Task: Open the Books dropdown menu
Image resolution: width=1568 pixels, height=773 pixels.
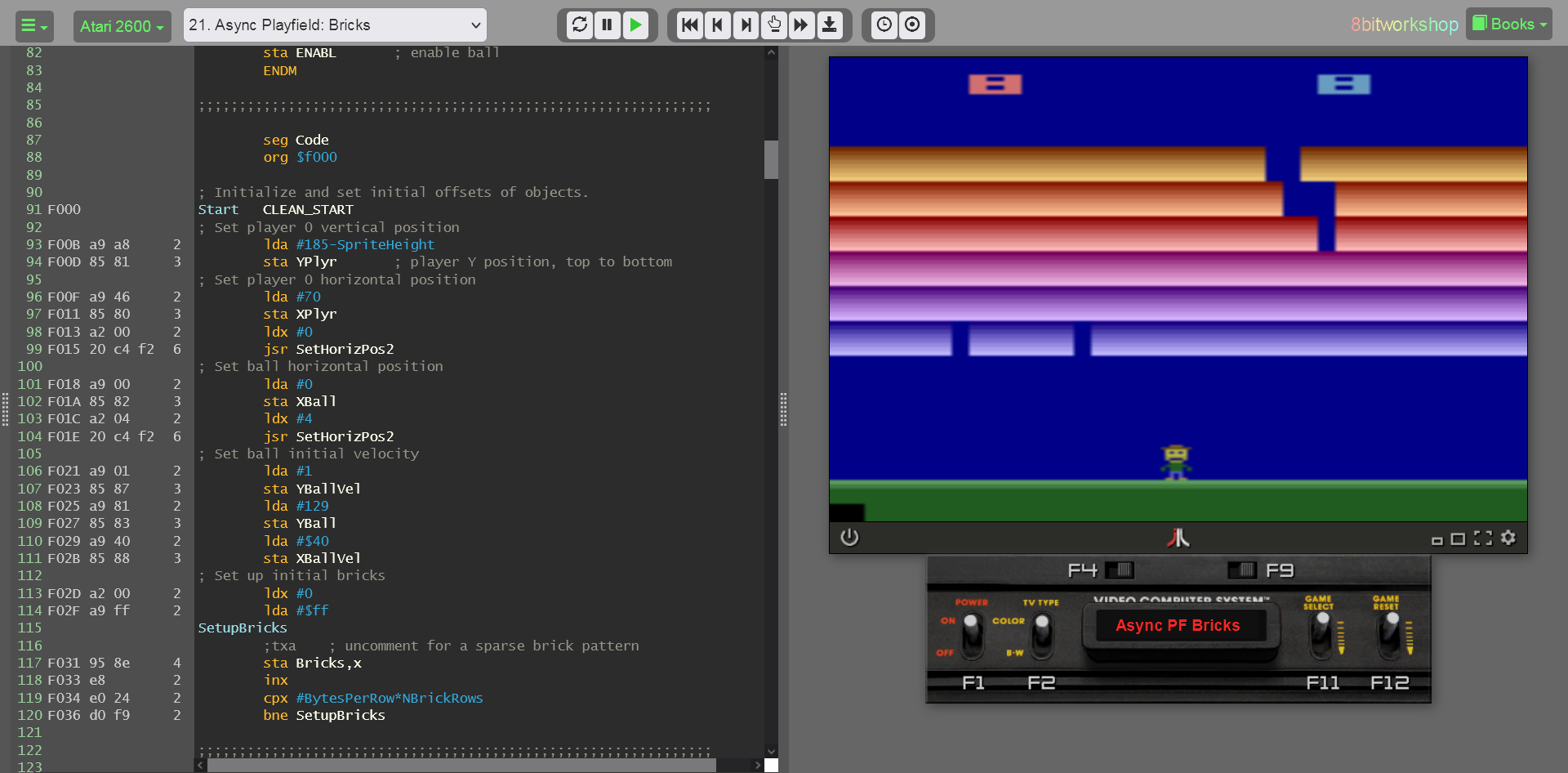Action: (x=1509, y=25)
